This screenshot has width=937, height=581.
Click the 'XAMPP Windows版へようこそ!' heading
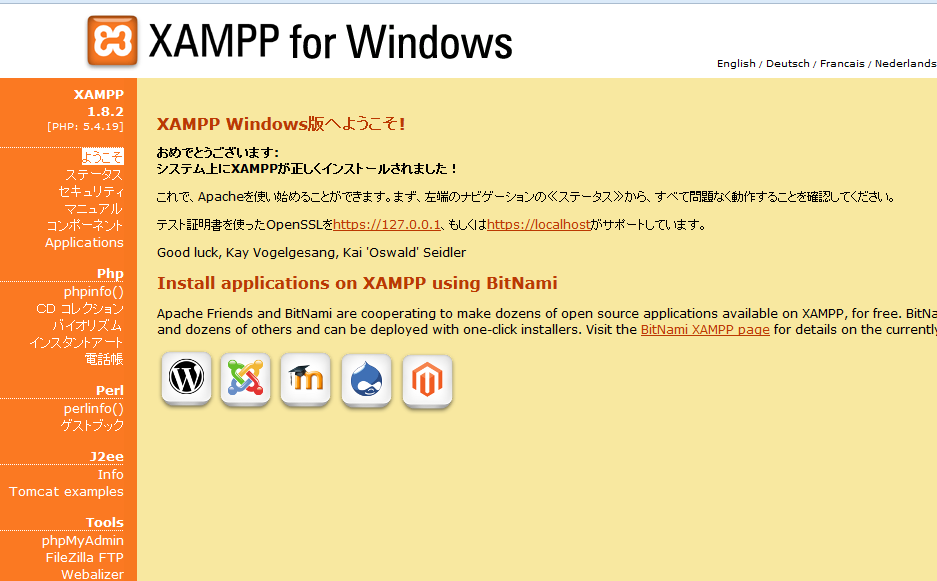click(281, 124)
